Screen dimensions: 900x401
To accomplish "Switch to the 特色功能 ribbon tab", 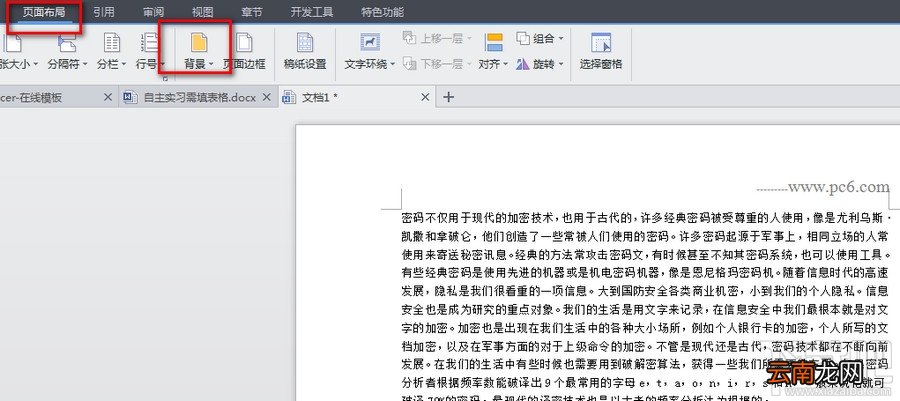I will coord(382,12).
